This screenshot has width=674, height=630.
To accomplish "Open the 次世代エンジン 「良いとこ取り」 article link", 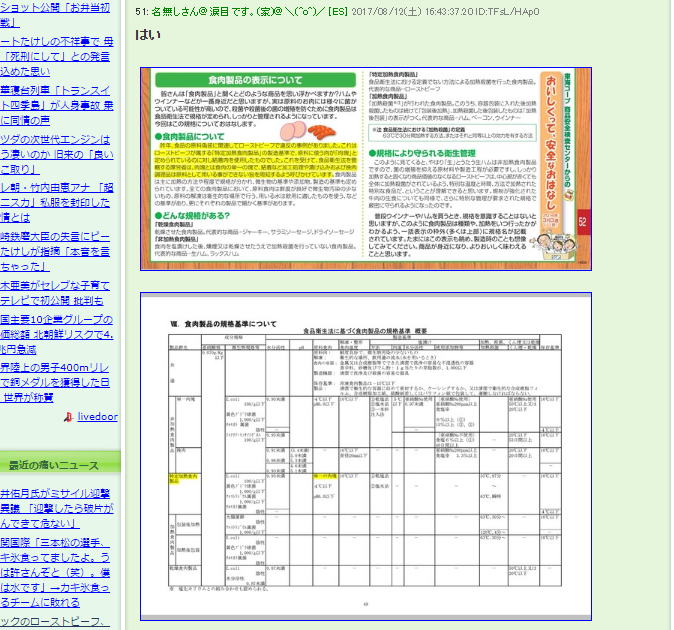I will point(57,154).
